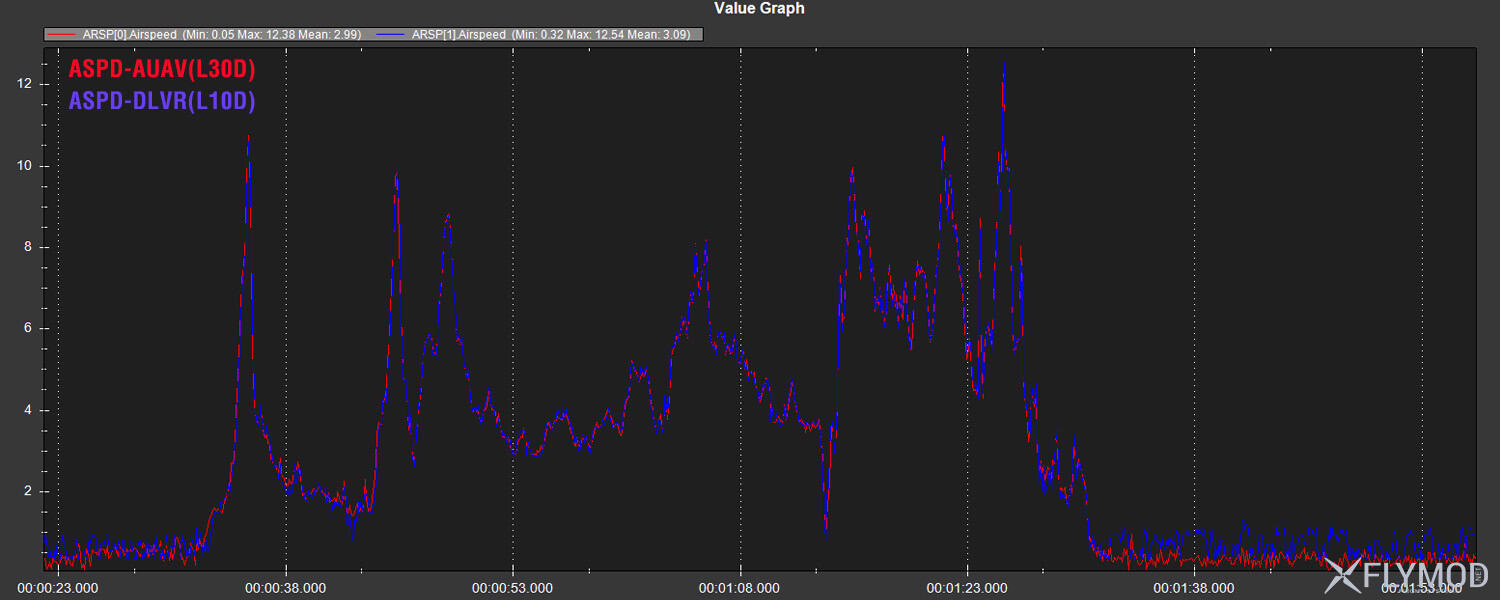This screenshot has width=1500, height=600.
Task: Click the 8 label on the Y axis
Action: tap(28, 247)
